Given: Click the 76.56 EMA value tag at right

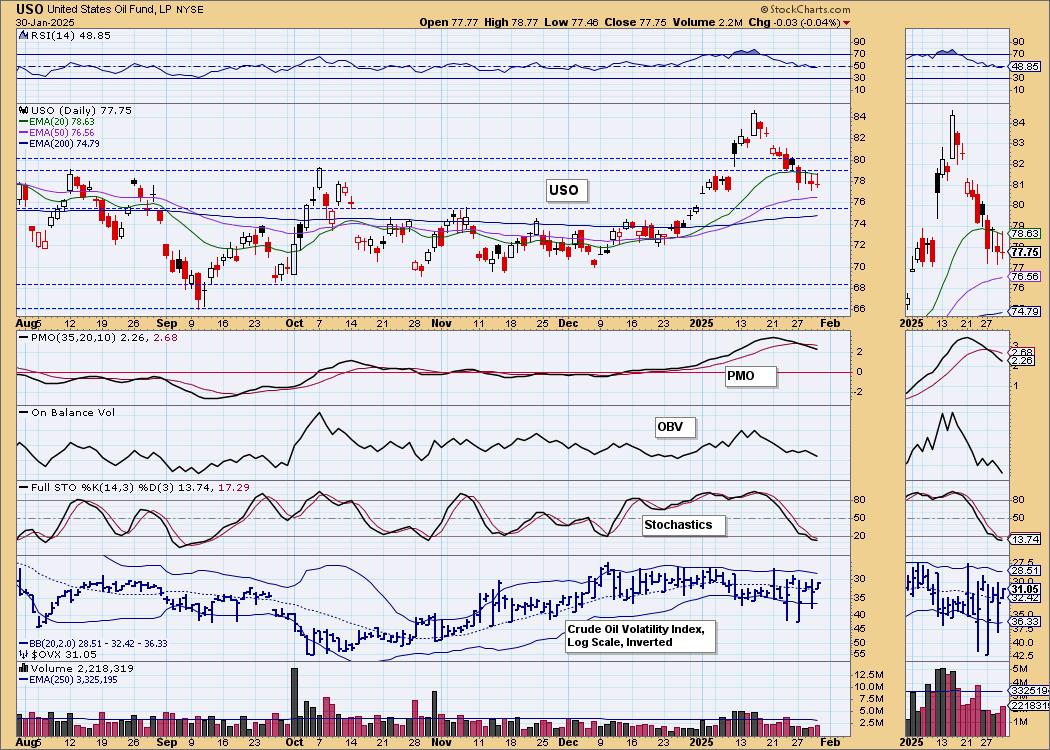Looking at the screenshot, I should [x=1026, y=276].
